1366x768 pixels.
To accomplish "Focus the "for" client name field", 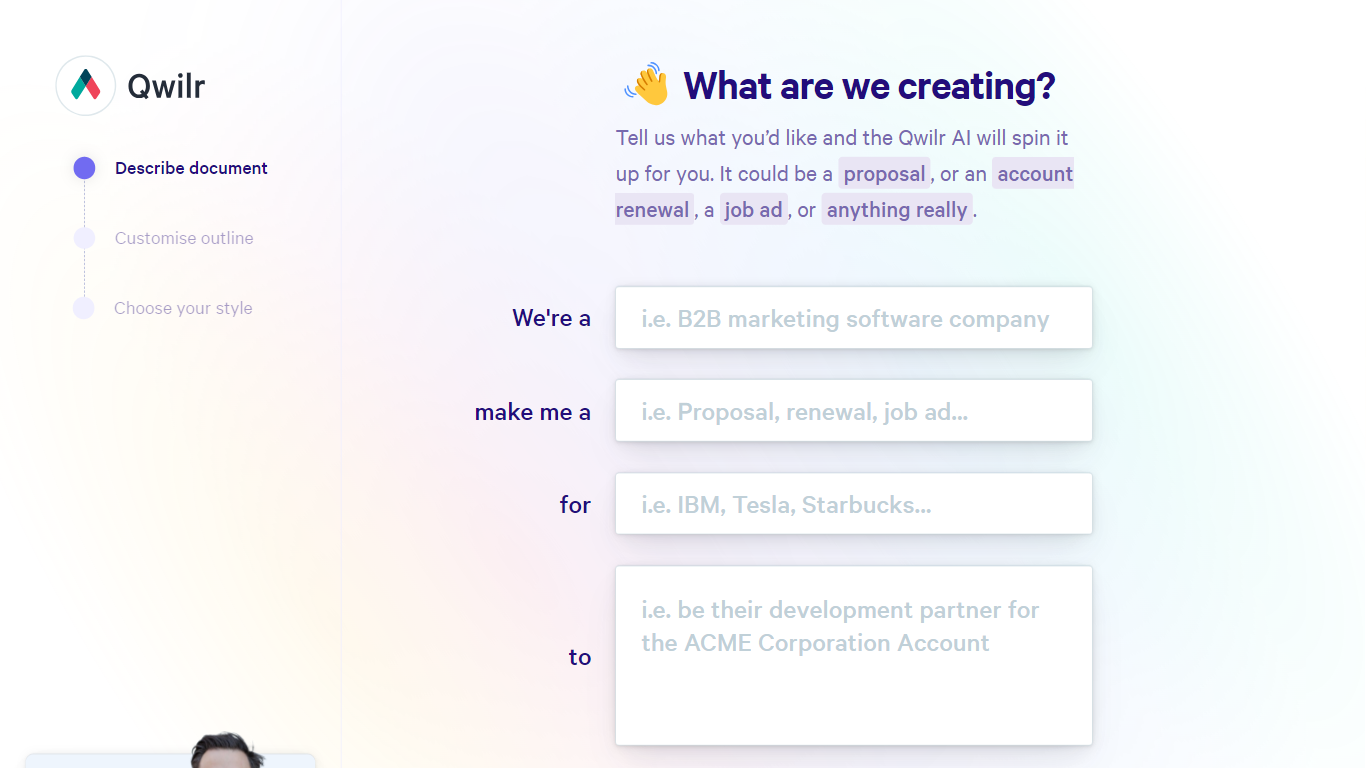I will click(x=854, y=504).
